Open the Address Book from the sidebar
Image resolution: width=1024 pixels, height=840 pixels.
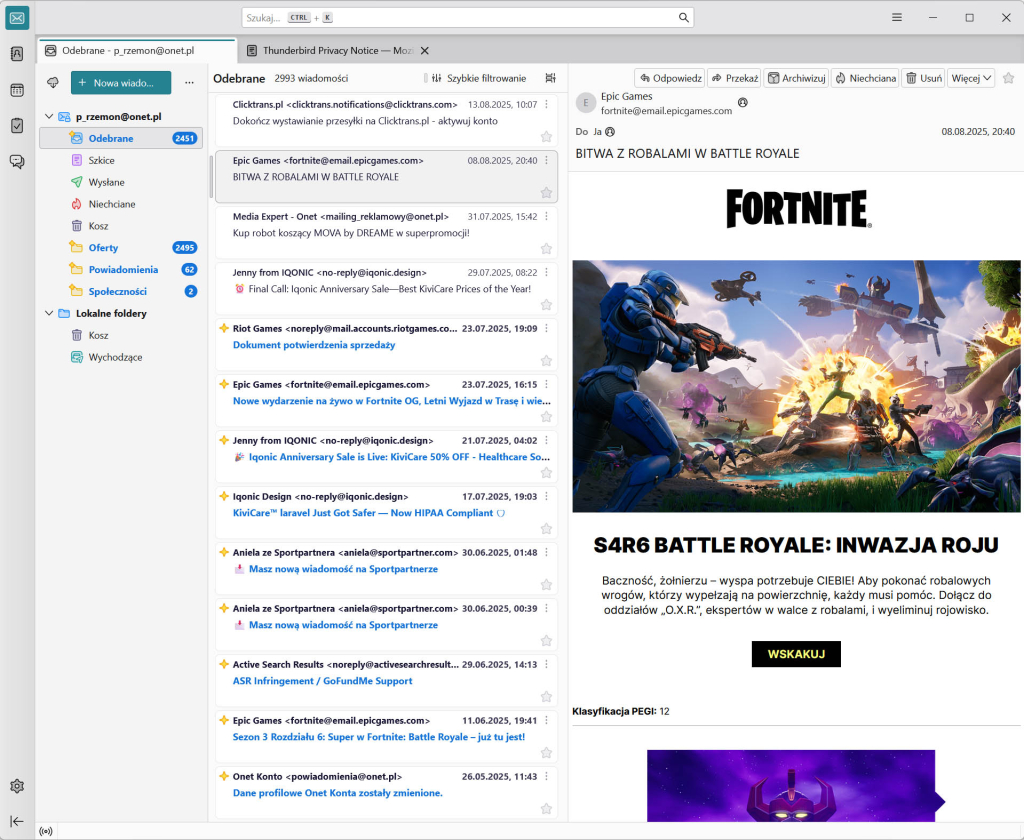coord(17,54)
